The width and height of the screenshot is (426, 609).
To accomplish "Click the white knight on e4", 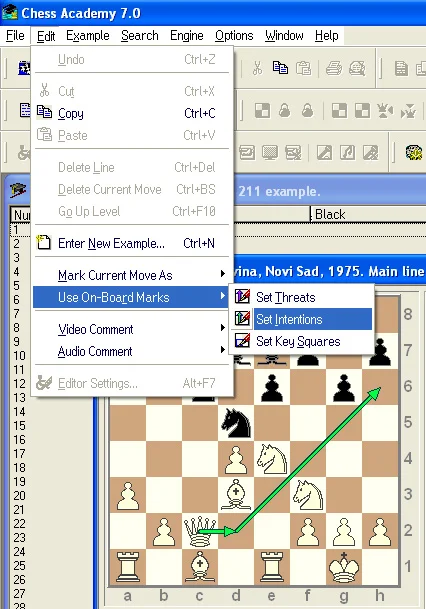I will [272, 459].
